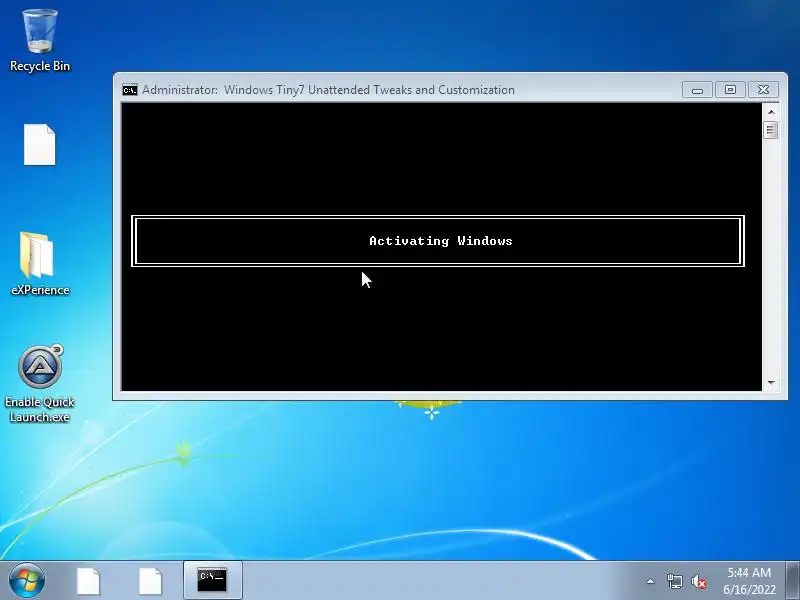Maximize the Tiny7 Tweaks console window
The height and width of the screenshot is (600, 800).
coord(730,90)
